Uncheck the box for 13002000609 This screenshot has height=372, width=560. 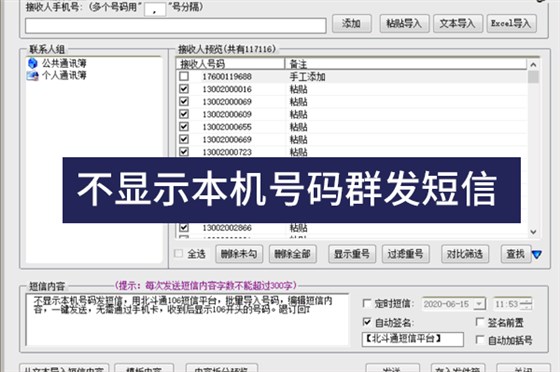(184, 114)
